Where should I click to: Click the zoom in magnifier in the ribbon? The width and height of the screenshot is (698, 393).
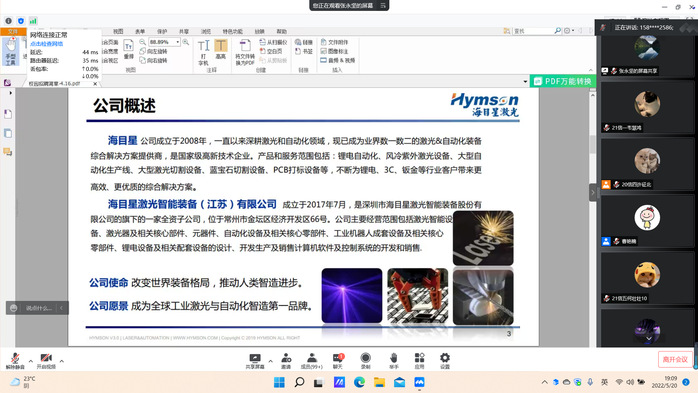(186, 42)
